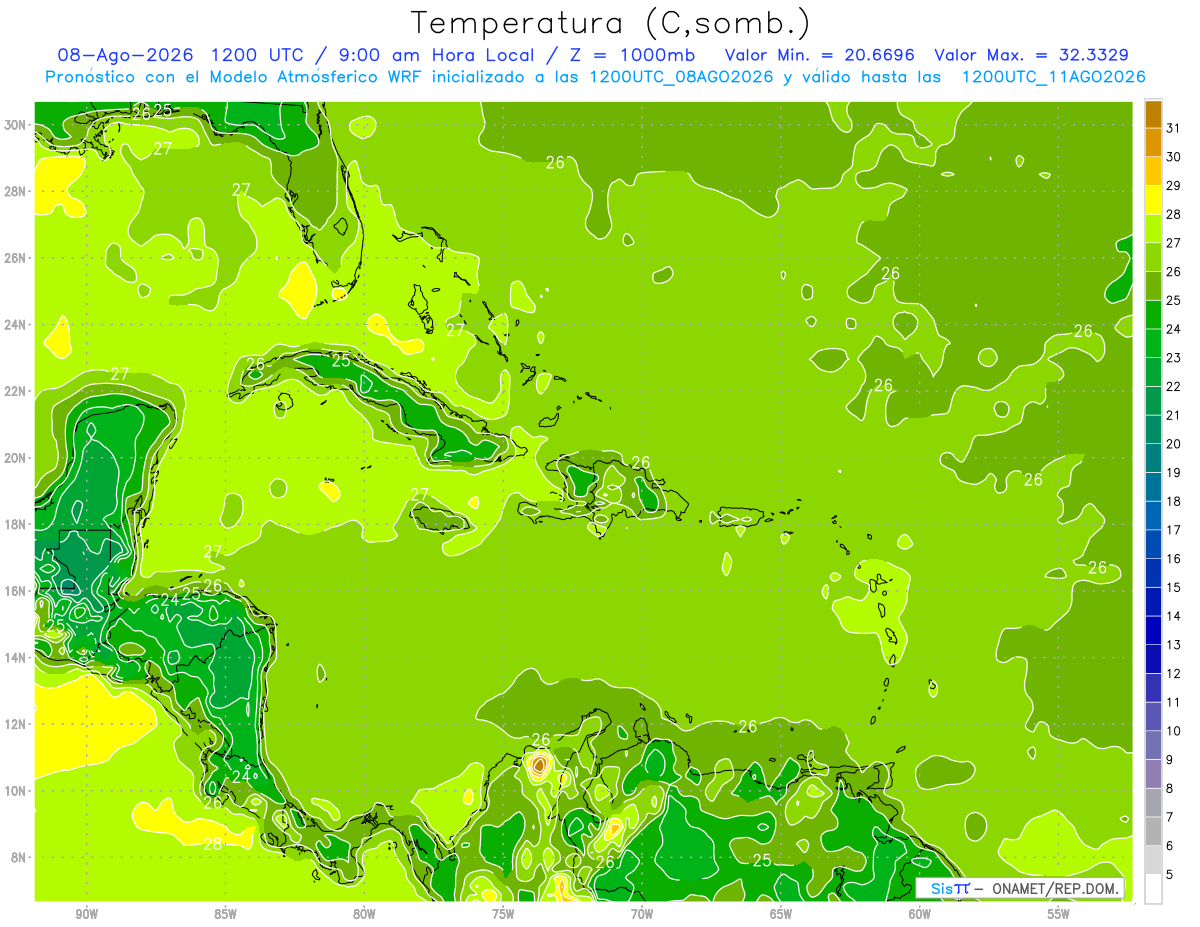Click the colorbar value label 23
This screenshot has height=927, width=1200.
pyautogui.click(x=1174, y=358)
